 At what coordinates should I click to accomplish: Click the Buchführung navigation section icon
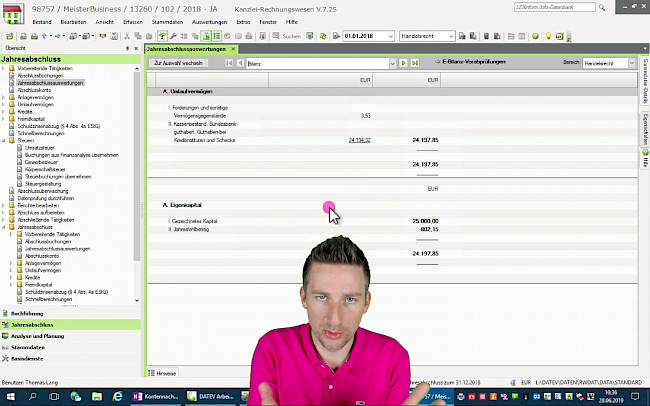6,313
